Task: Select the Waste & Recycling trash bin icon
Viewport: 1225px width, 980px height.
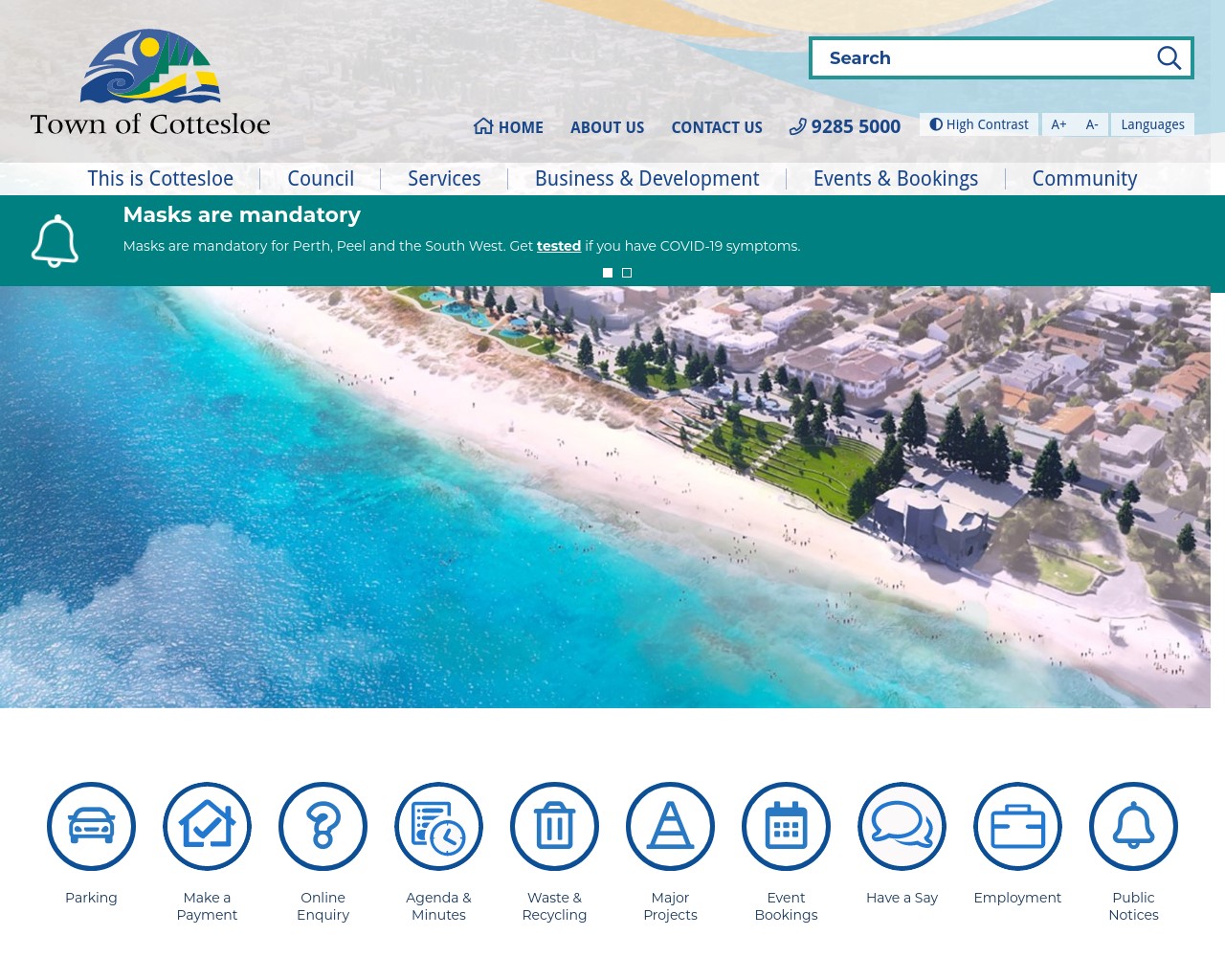Action: point(554,826)
